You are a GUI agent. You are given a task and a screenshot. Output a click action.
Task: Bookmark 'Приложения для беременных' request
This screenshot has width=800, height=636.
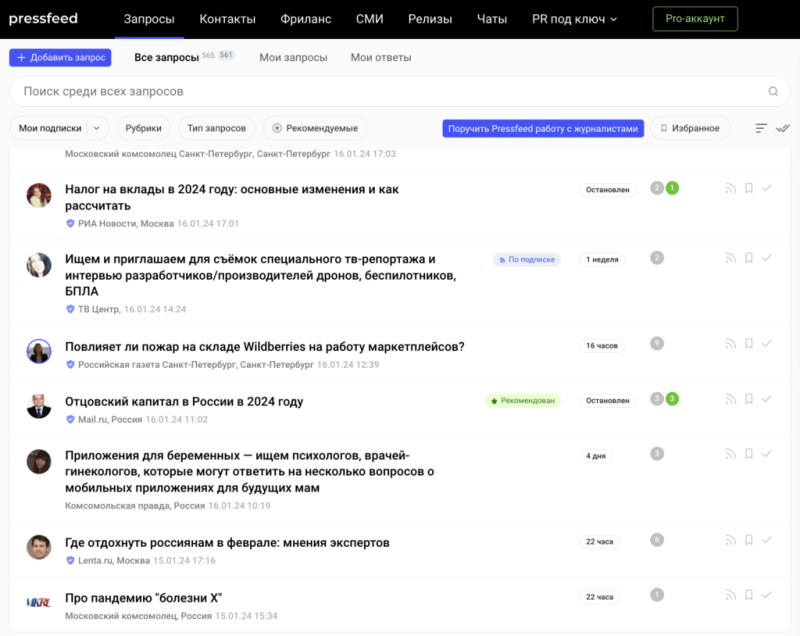point(748,454)
